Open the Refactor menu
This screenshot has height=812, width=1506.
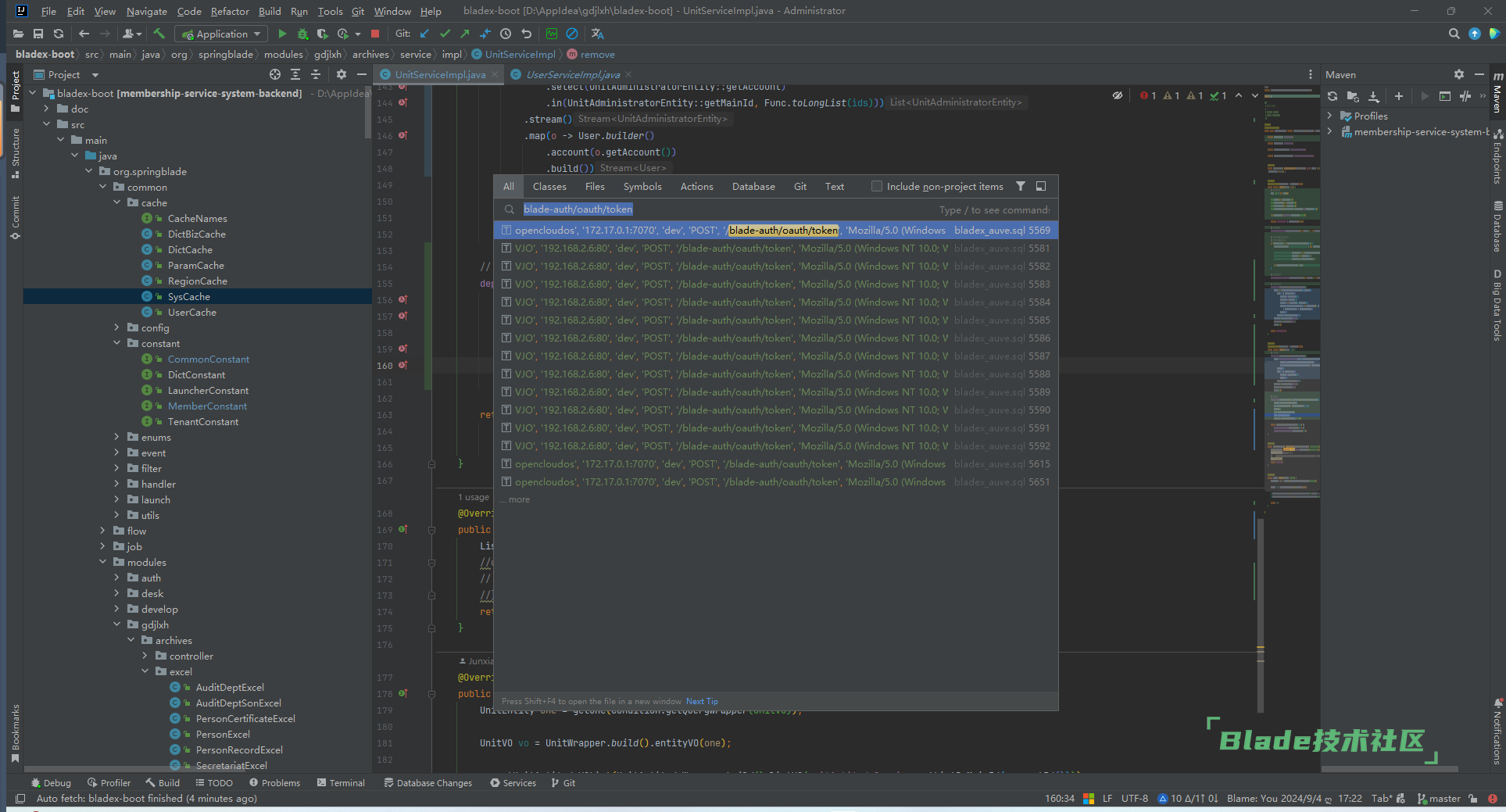230,11
